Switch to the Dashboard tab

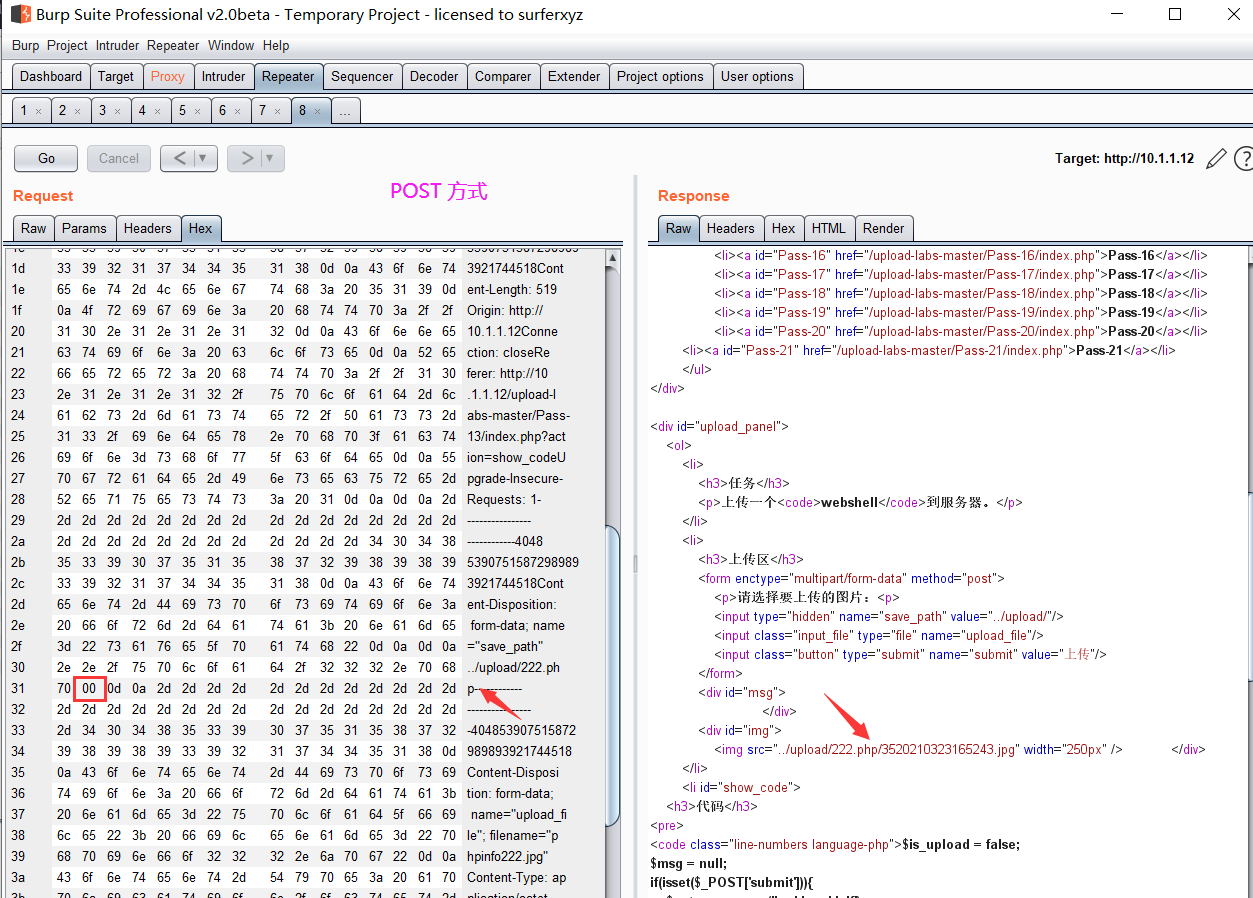[x=51, y=76]
